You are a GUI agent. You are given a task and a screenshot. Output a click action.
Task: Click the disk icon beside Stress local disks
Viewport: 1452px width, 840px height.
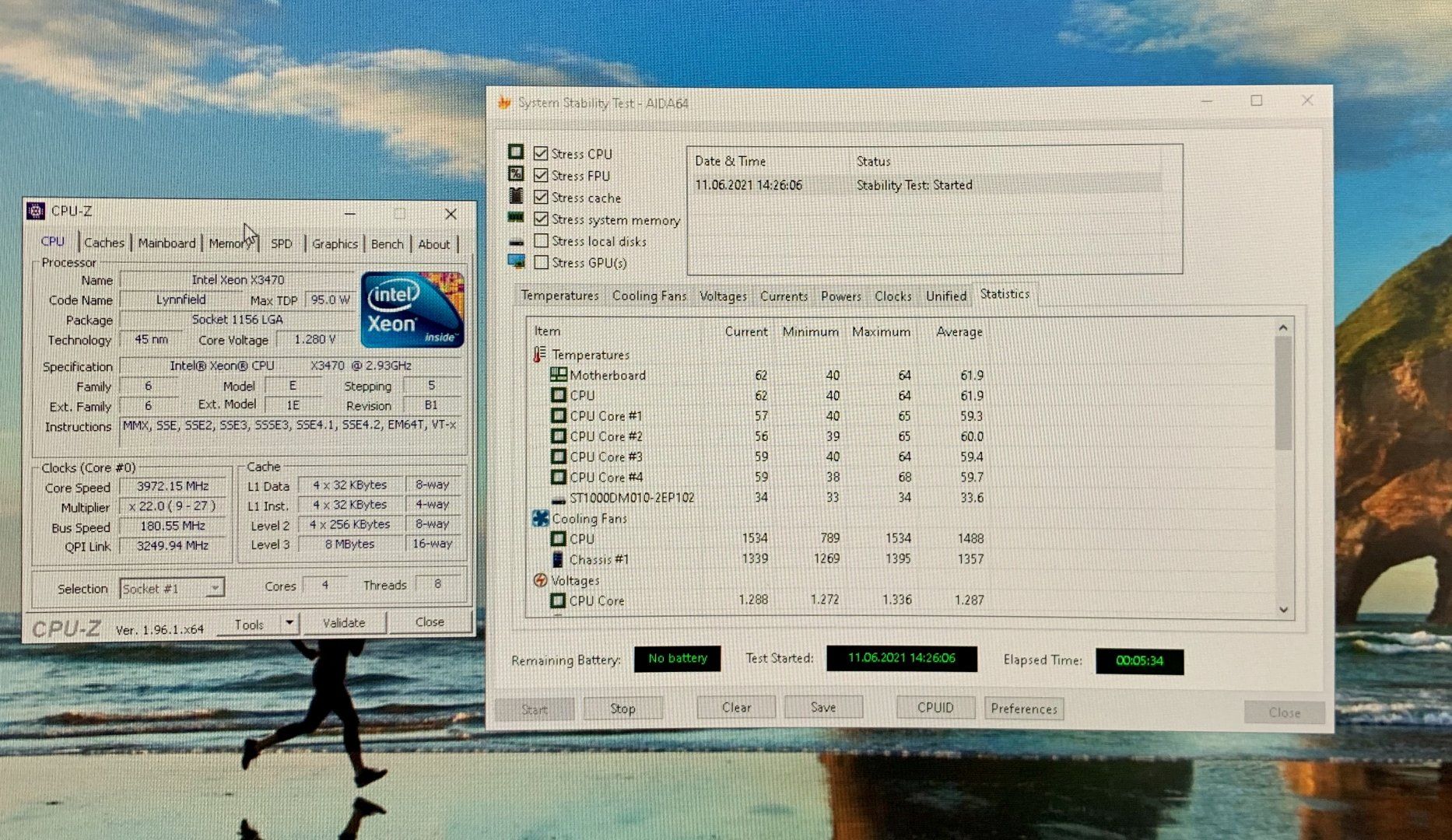pos(516,242)
